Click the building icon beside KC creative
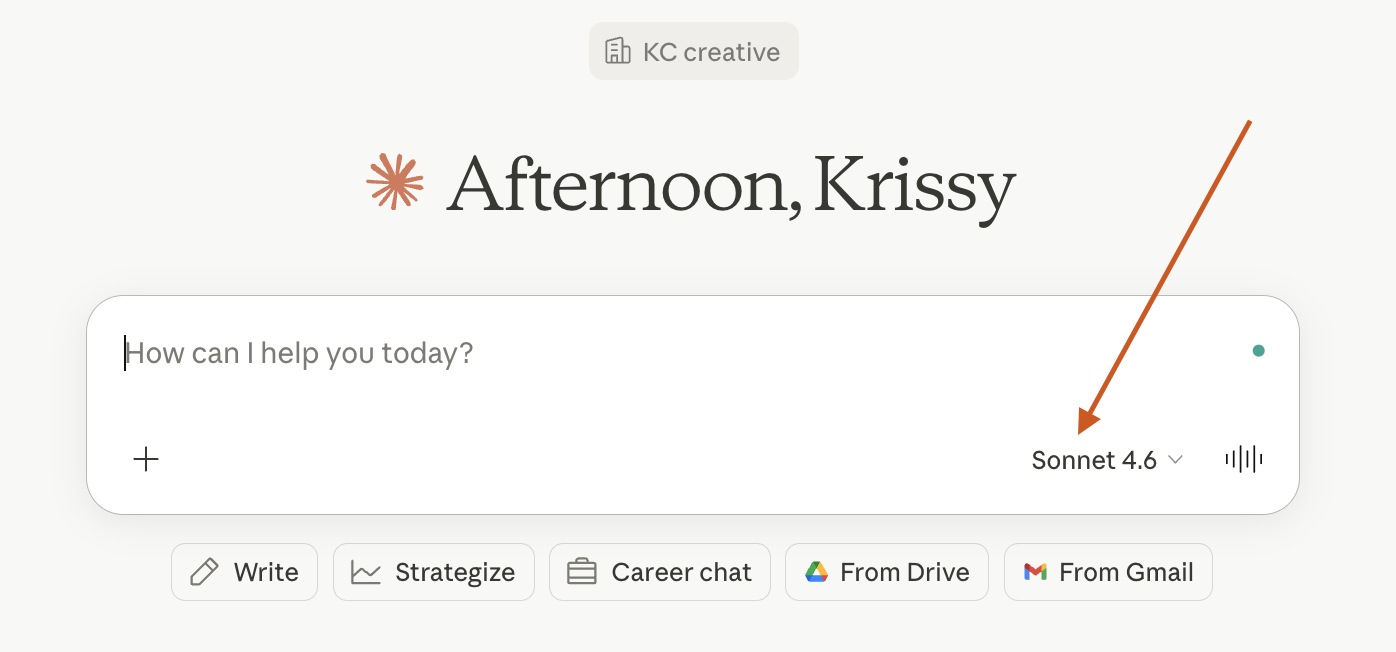1396x652 pixels. [618, 51]
